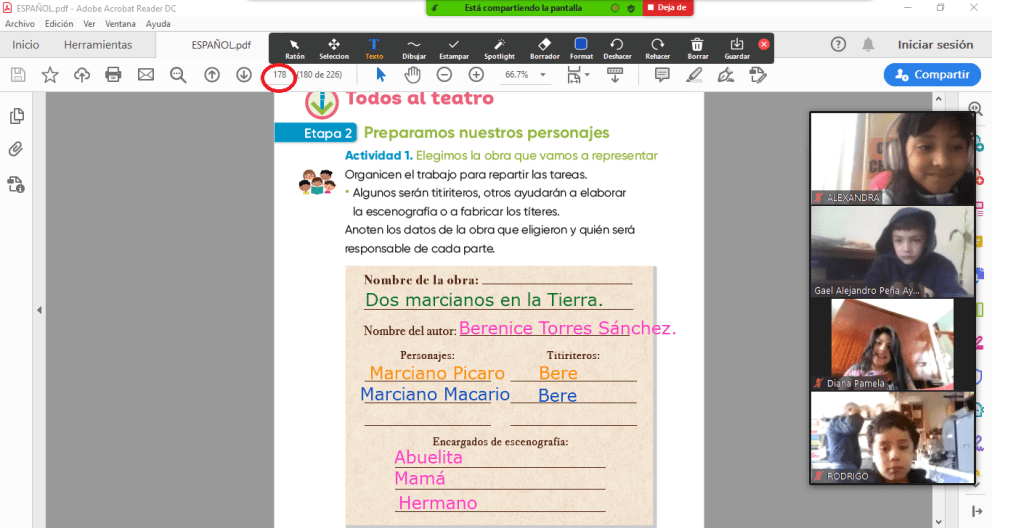
Task: Toggle the Ratón mouse mode
Action: coord(294,48)
